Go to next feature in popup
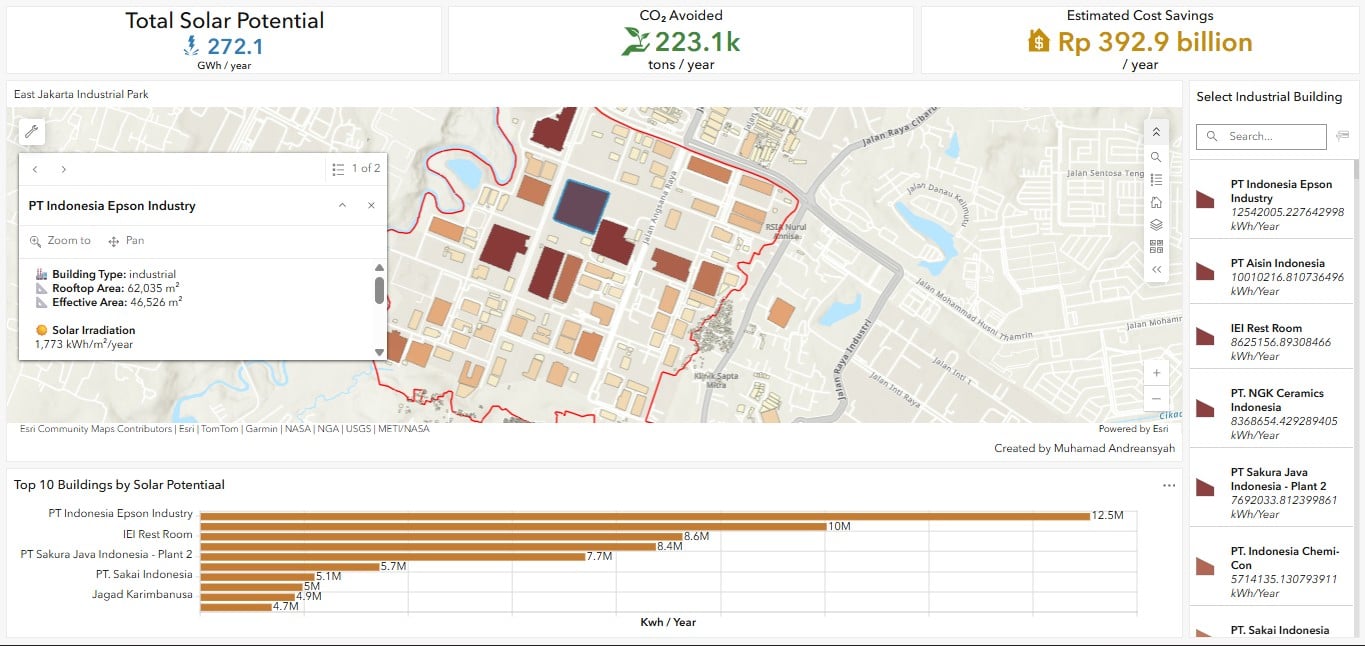Screen dimensions: 1365x646 click(x=64, y=169)
